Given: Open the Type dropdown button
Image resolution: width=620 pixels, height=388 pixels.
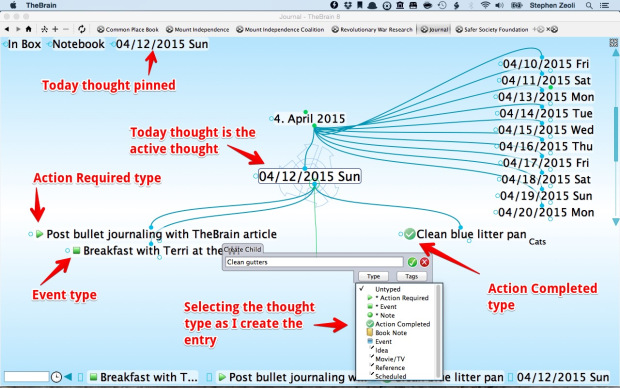Looking at the screenshot, I should pyautogui.click(x=373, y=276).
